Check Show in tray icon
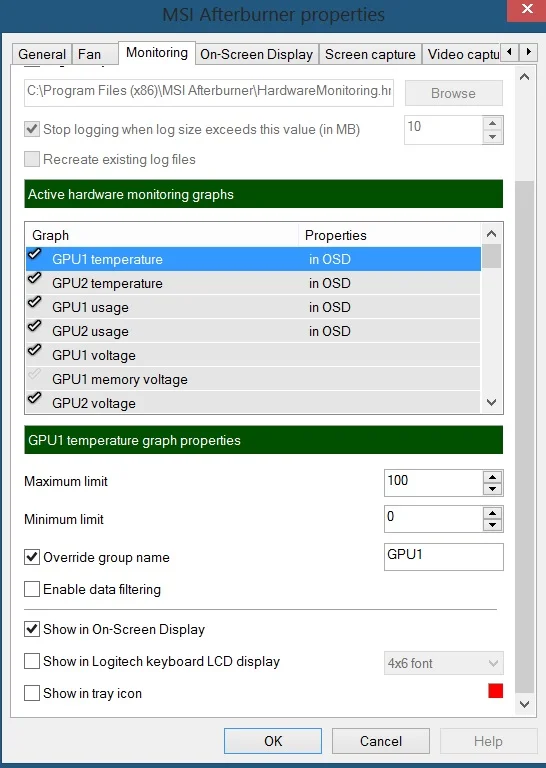The image size is (546, 768). click(x=32, y=693)
